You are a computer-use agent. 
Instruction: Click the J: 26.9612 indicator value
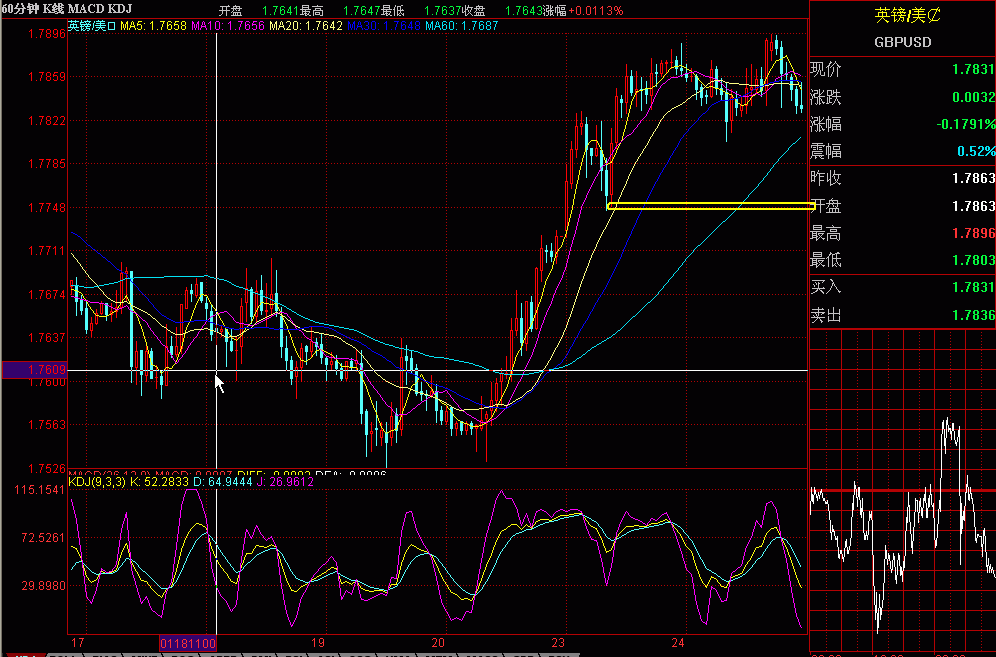pyautogui.click(x=285, y=482)
